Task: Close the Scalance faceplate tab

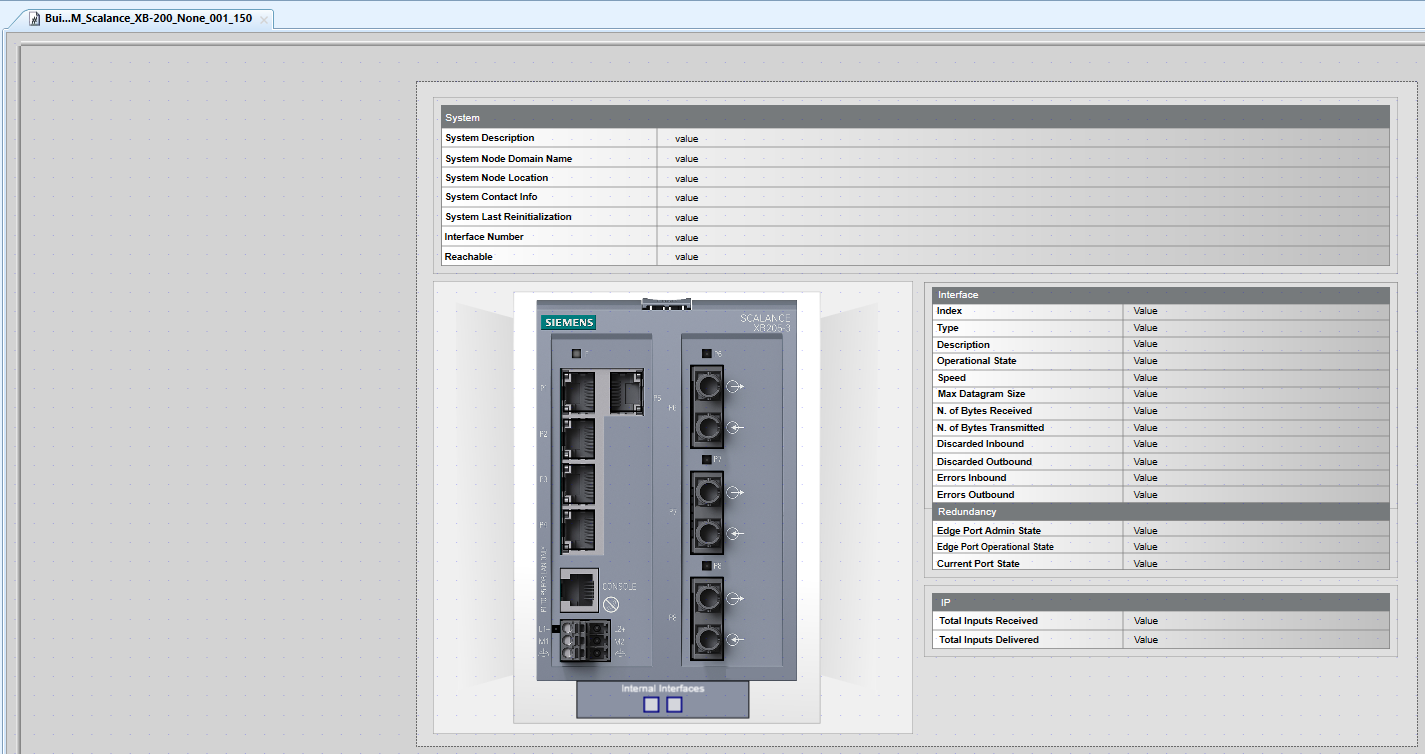Action: point(262,17)
